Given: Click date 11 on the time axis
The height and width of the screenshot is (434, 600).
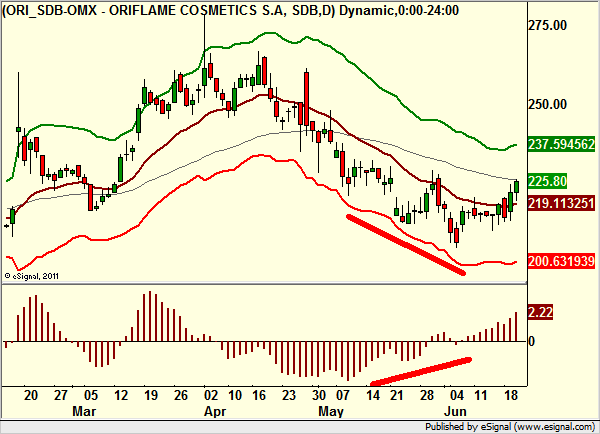Looking at the screenshot, I should point(481,395).
